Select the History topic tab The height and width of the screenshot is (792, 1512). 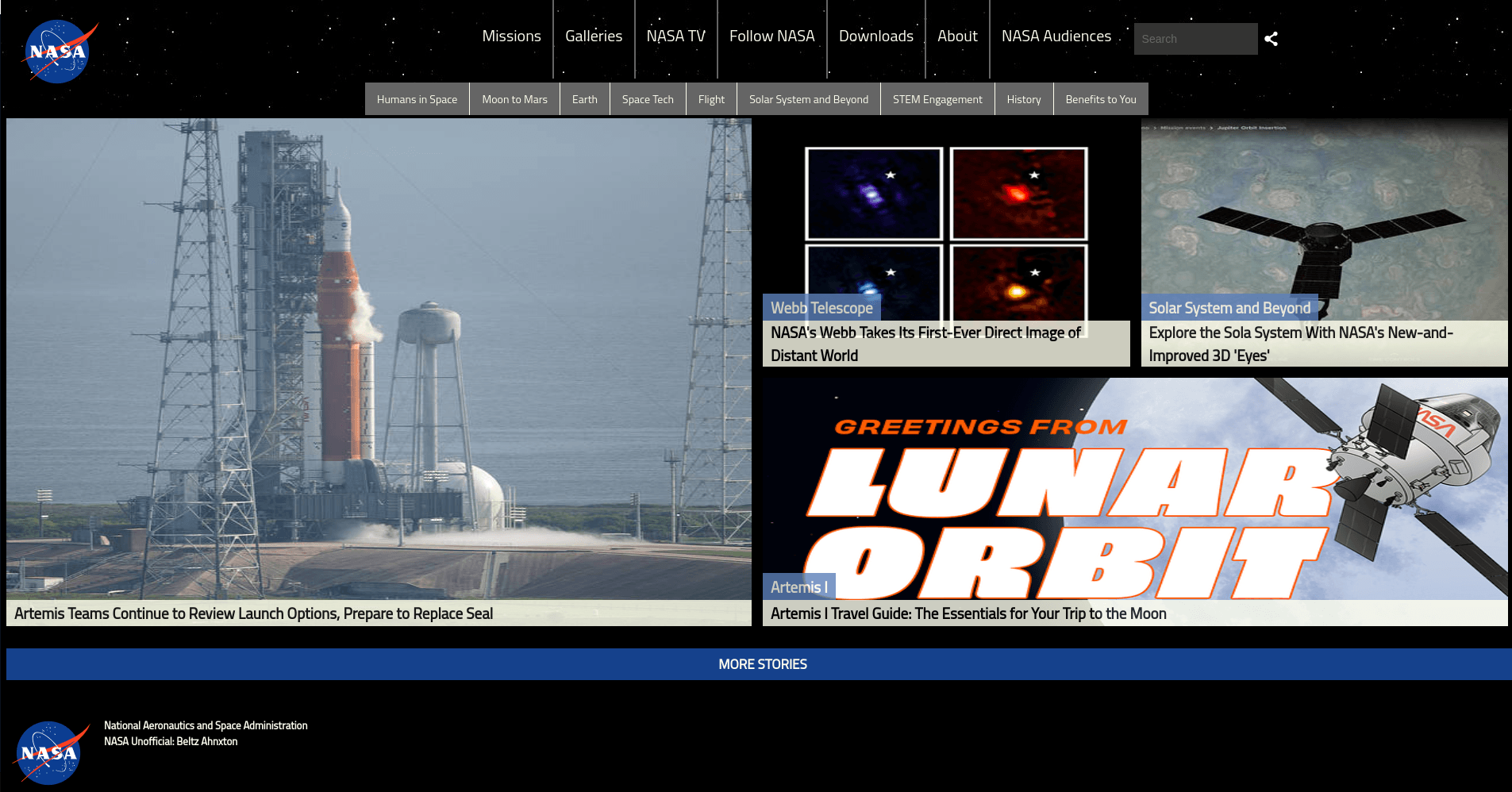click(1024, 99)
